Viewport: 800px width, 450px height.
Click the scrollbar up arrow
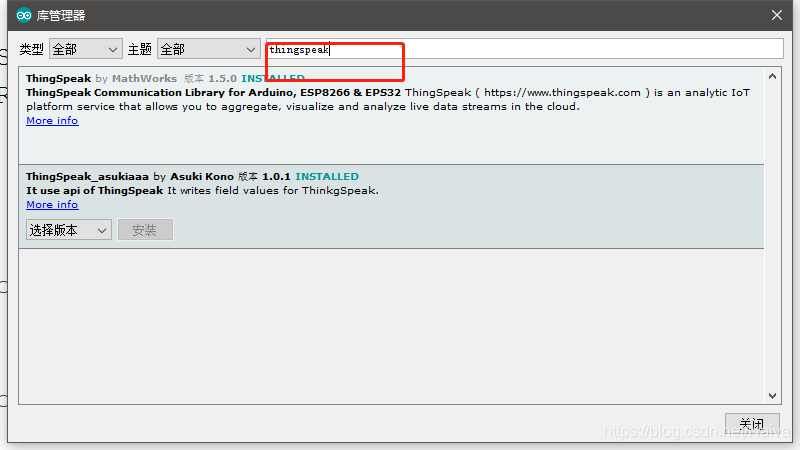772,77
